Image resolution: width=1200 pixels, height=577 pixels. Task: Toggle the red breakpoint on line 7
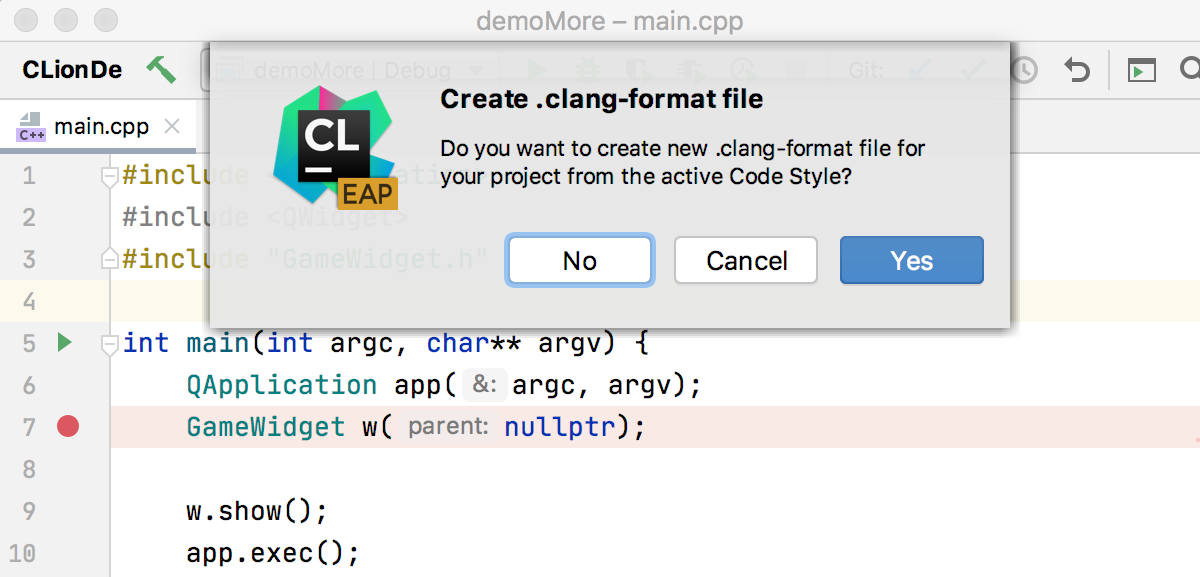pos(68,427)
